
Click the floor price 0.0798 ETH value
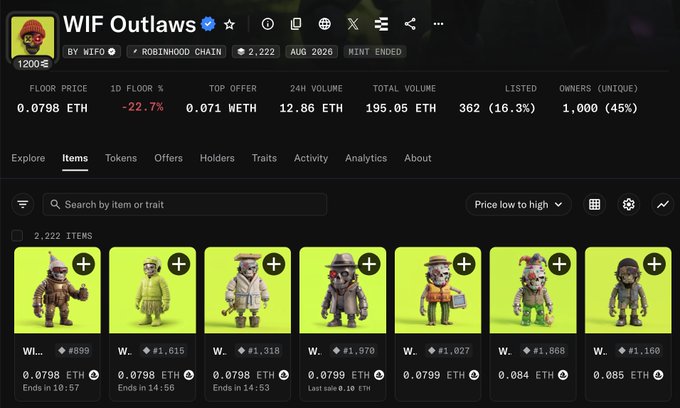(52, 108)
